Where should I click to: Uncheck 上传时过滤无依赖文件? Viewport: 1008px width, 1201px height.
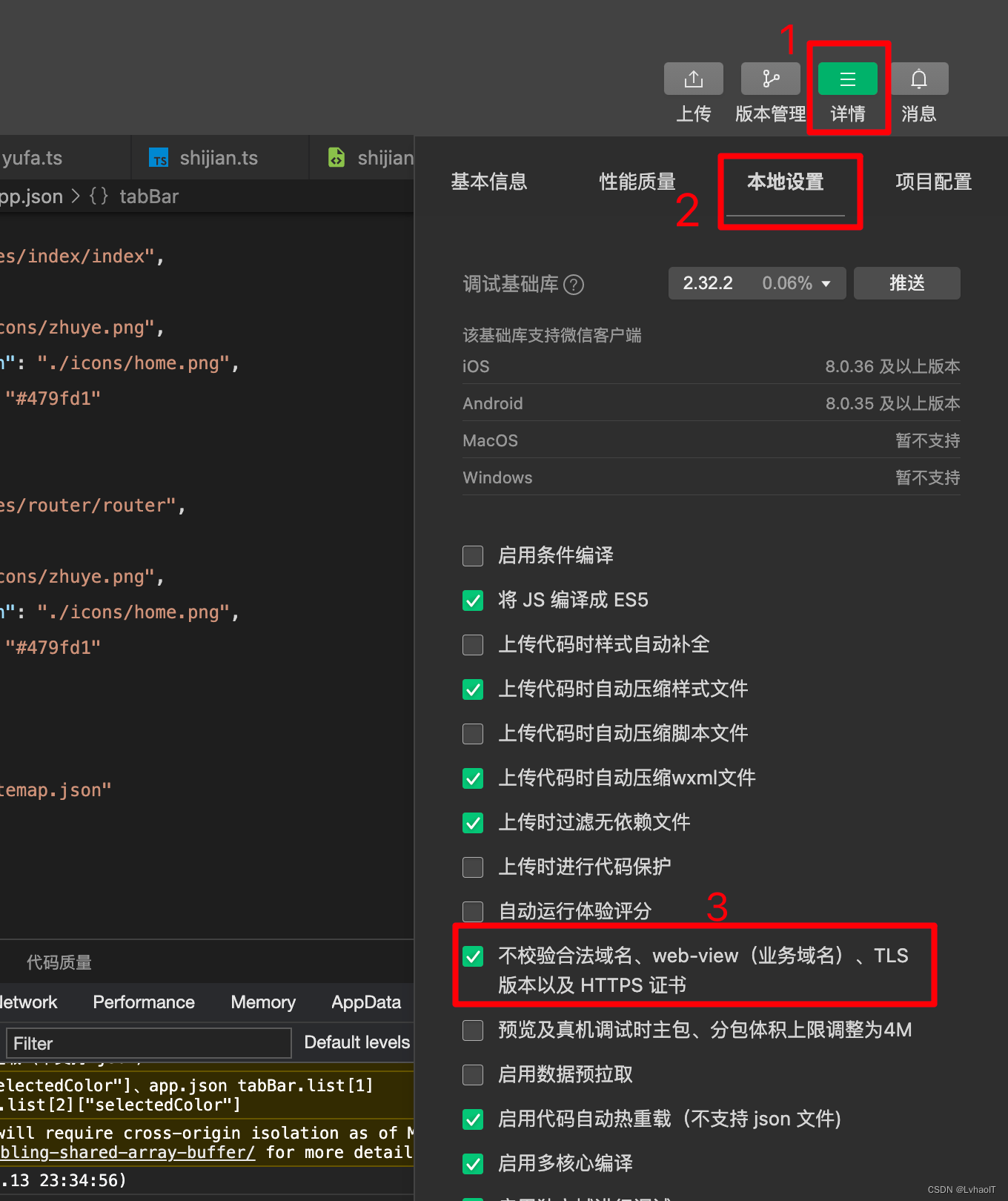click(473, 823)
